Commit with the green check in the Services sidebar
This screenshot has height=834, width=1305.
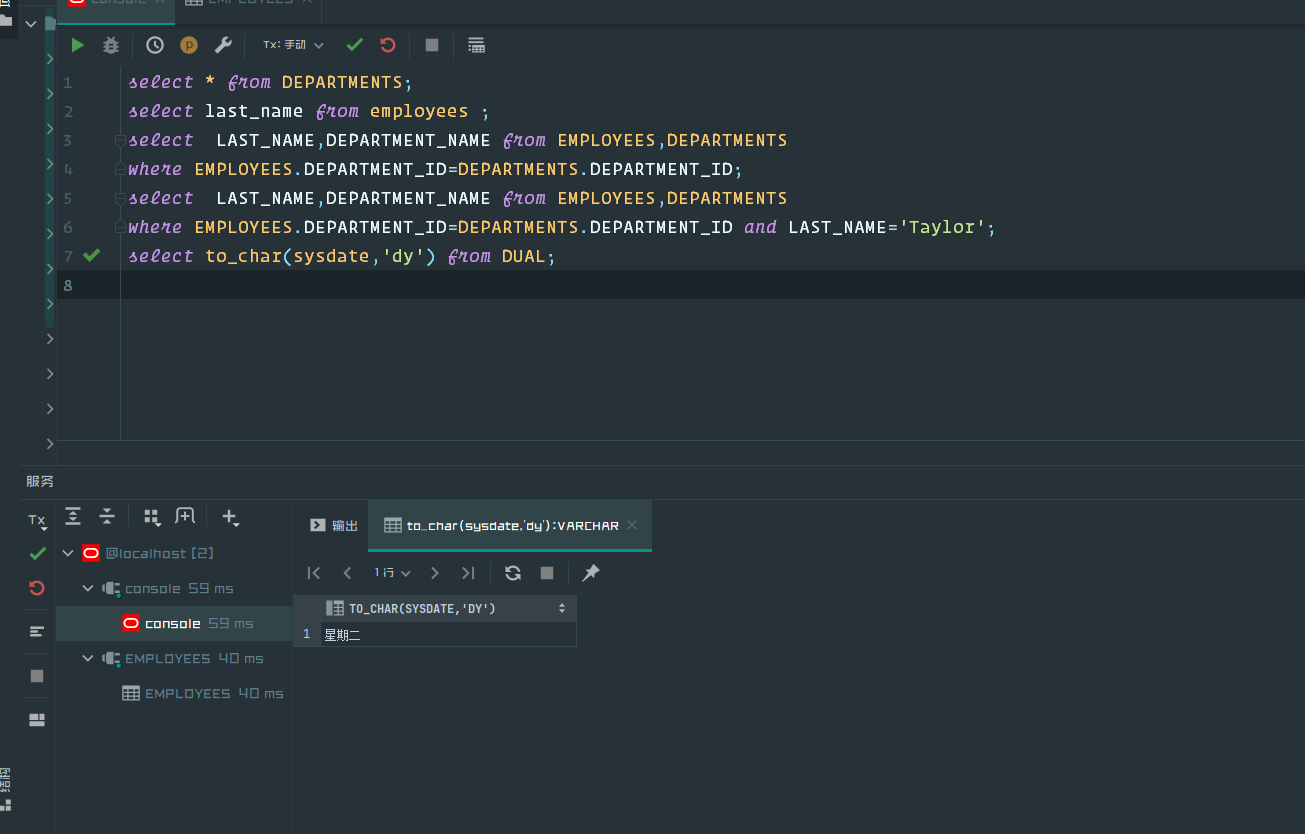pos(37,553)
